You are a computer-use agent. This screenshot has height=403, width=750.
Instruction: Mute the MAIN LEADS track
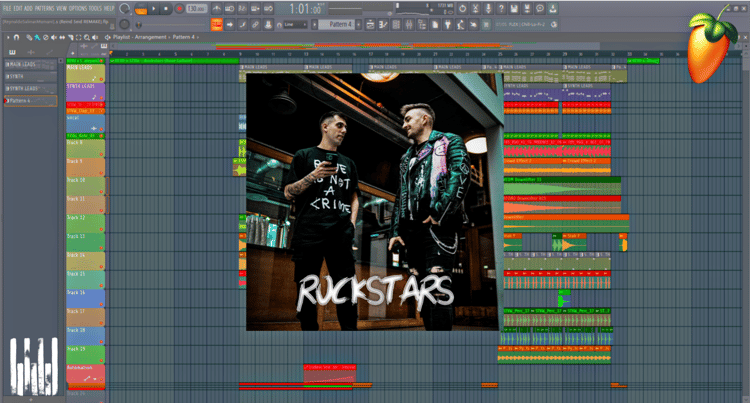pos(101,79)
